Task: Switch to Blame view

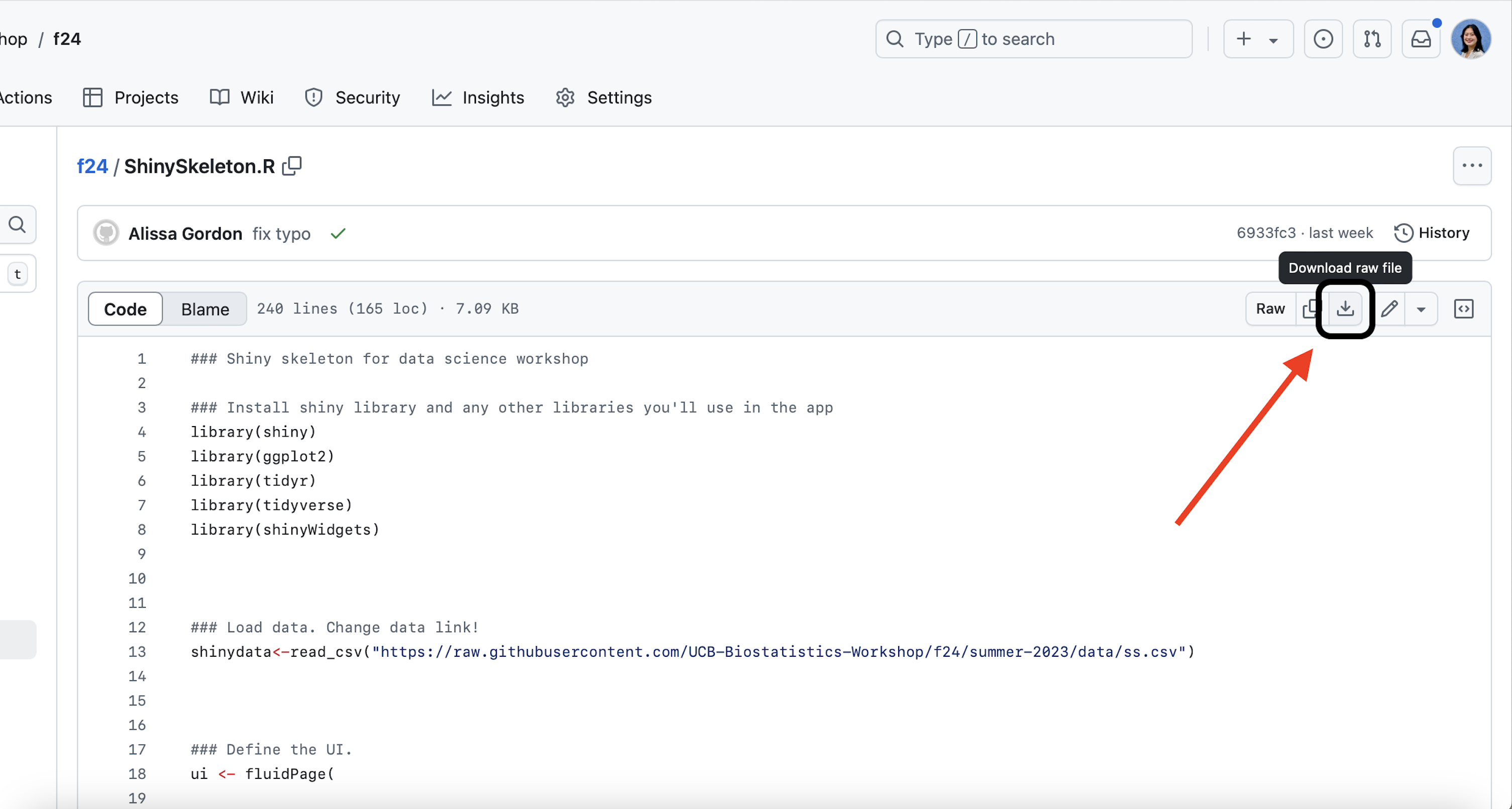Action: point(205,309)
